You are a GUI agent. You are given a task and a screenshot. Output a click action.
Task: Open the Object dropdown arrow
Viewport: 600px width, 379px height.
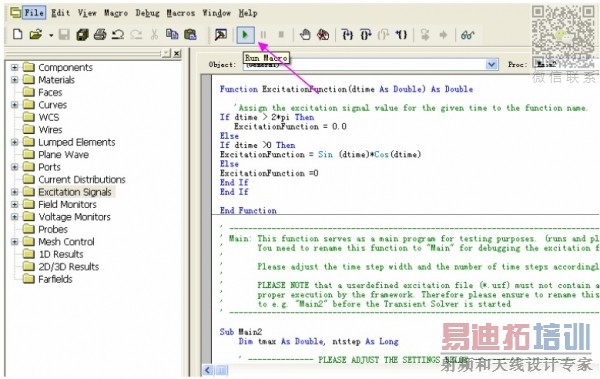492,64
